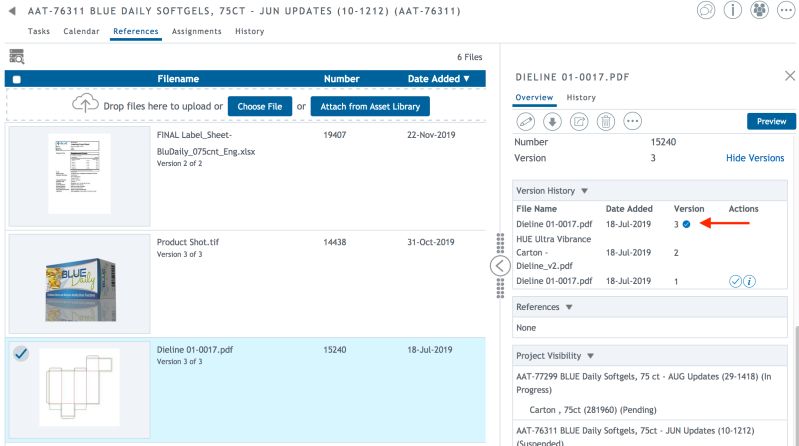Click the Choose File button
799x446 pixels.
[x=260, y=107]
